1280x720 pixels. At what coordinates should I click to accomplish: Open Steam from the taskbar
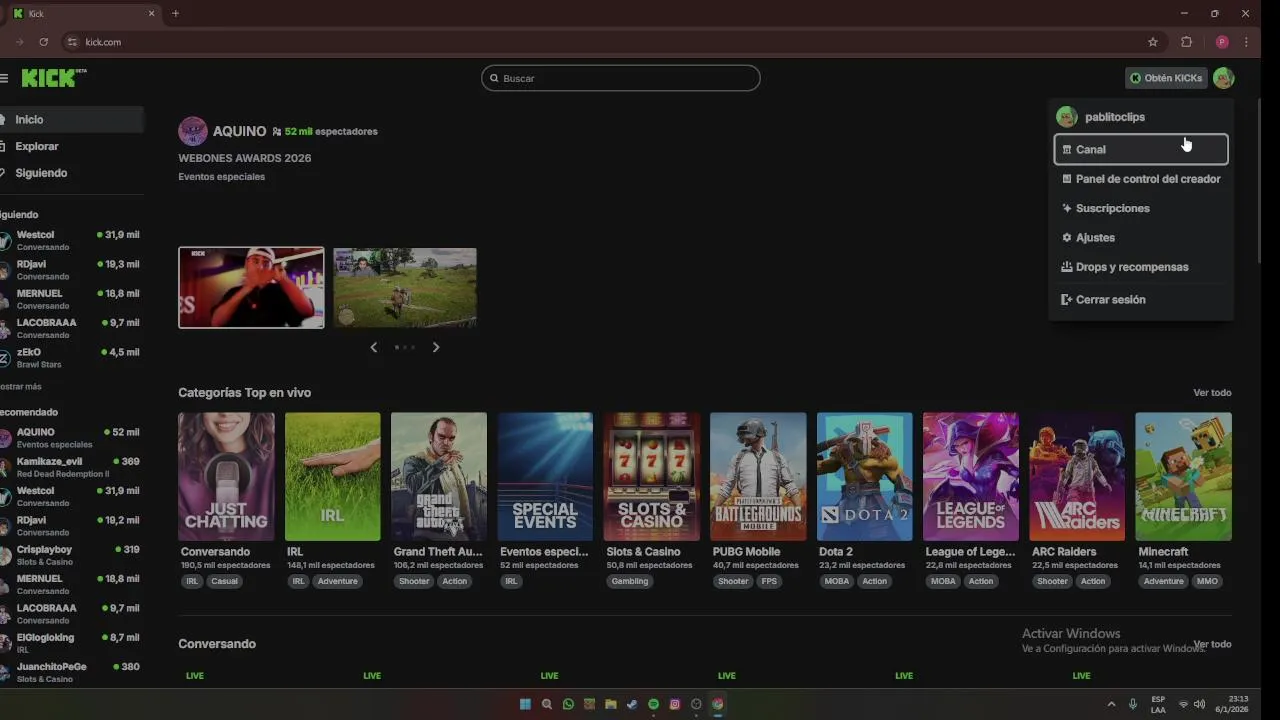coord(632,704)
